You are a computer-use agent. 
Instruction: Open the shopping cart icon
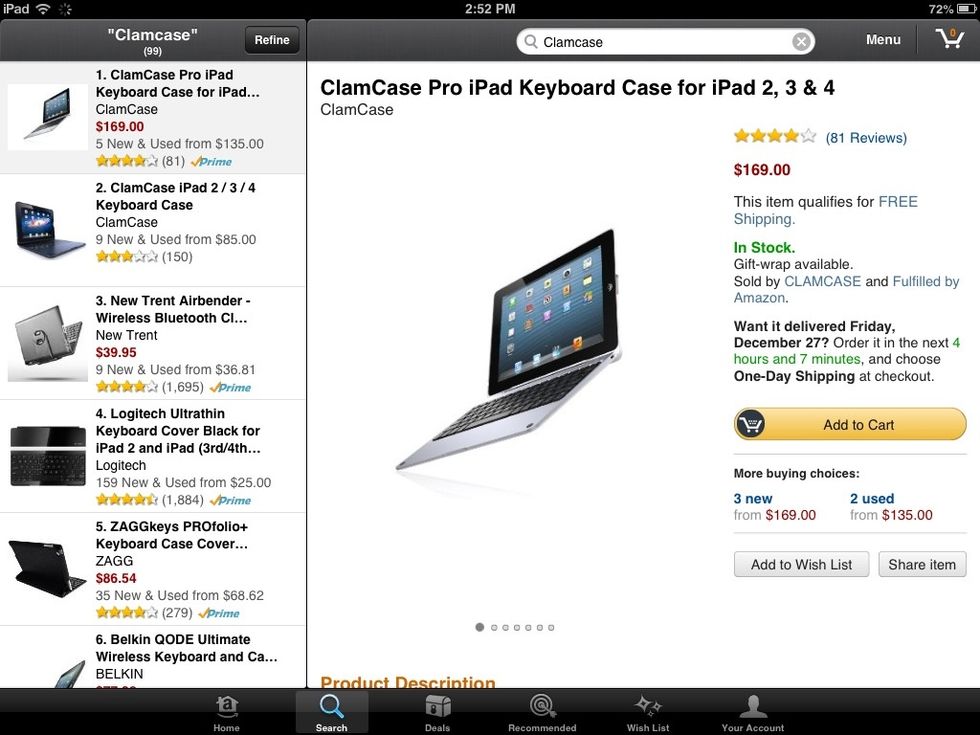coord(950,39)
